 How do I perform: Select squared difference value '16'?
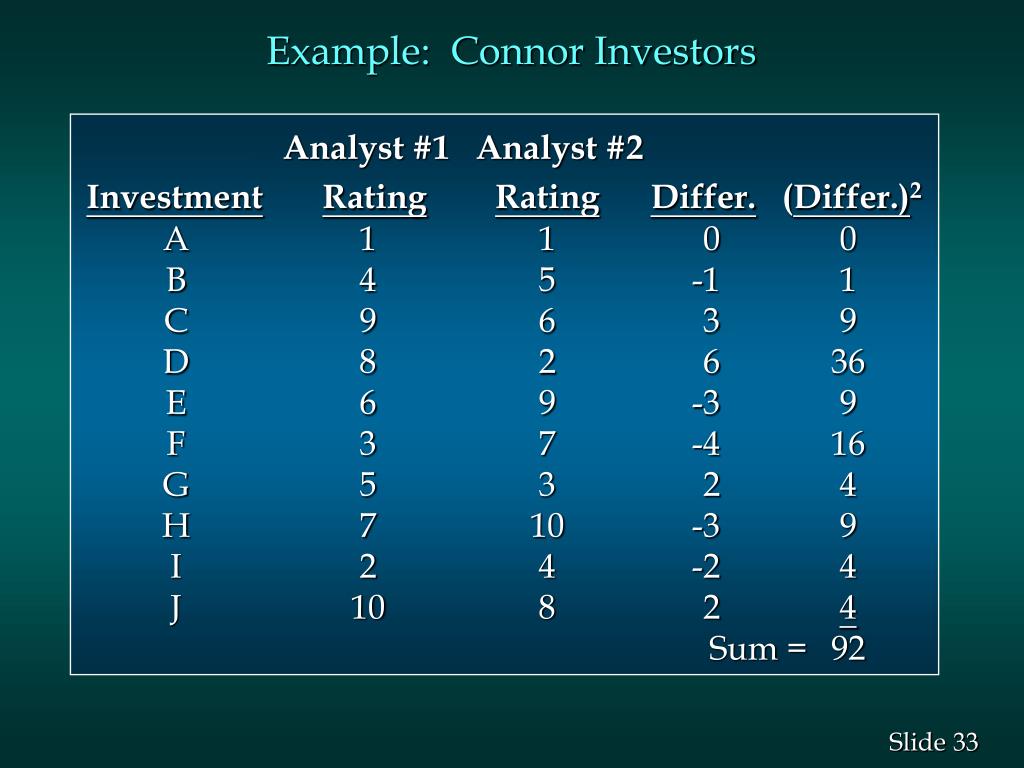pyautogui.click(x=848, y=444)
